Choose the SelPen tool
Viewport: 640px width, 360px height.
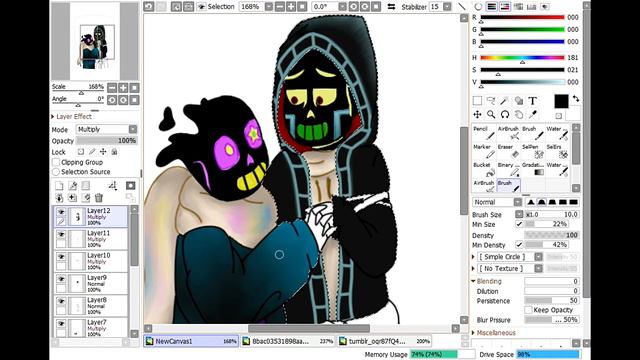pyautogui.click(x=533, y=151)
